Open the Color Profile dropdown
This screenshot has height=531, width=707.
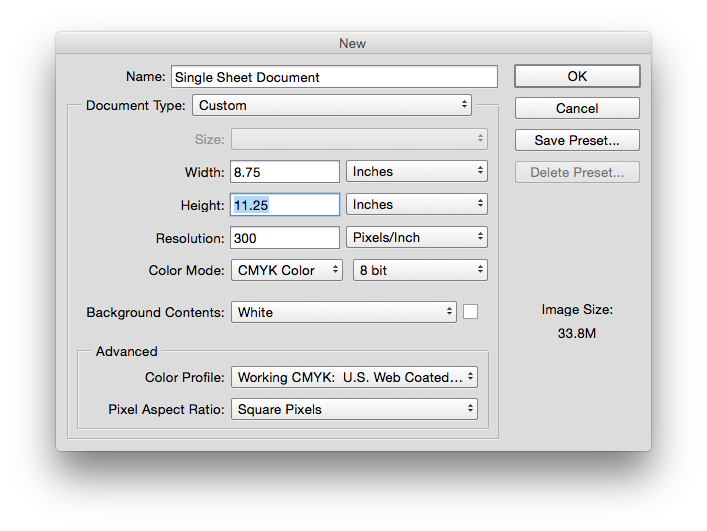tap(354, 377)
